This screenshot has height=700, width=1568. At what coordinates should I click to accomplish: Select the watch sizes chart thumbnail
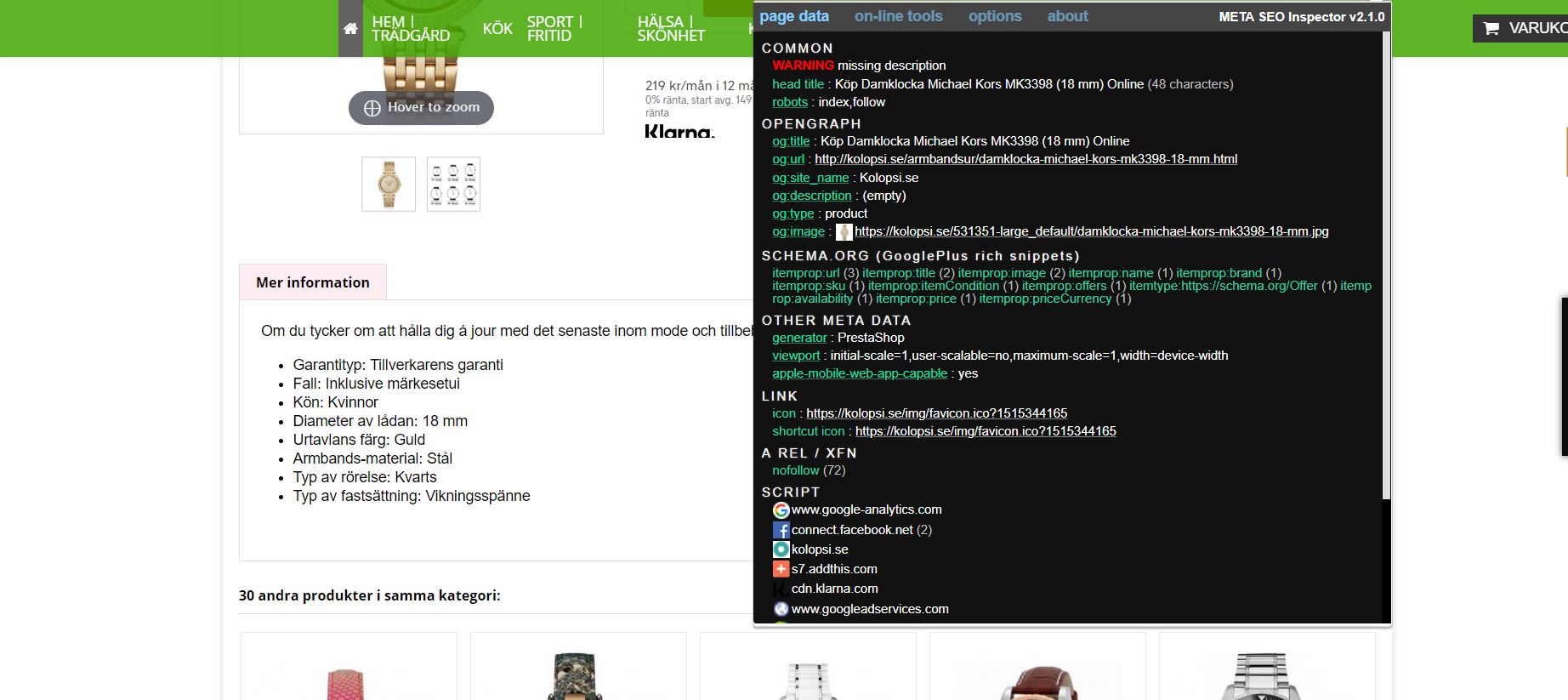[x=453, y=184]
